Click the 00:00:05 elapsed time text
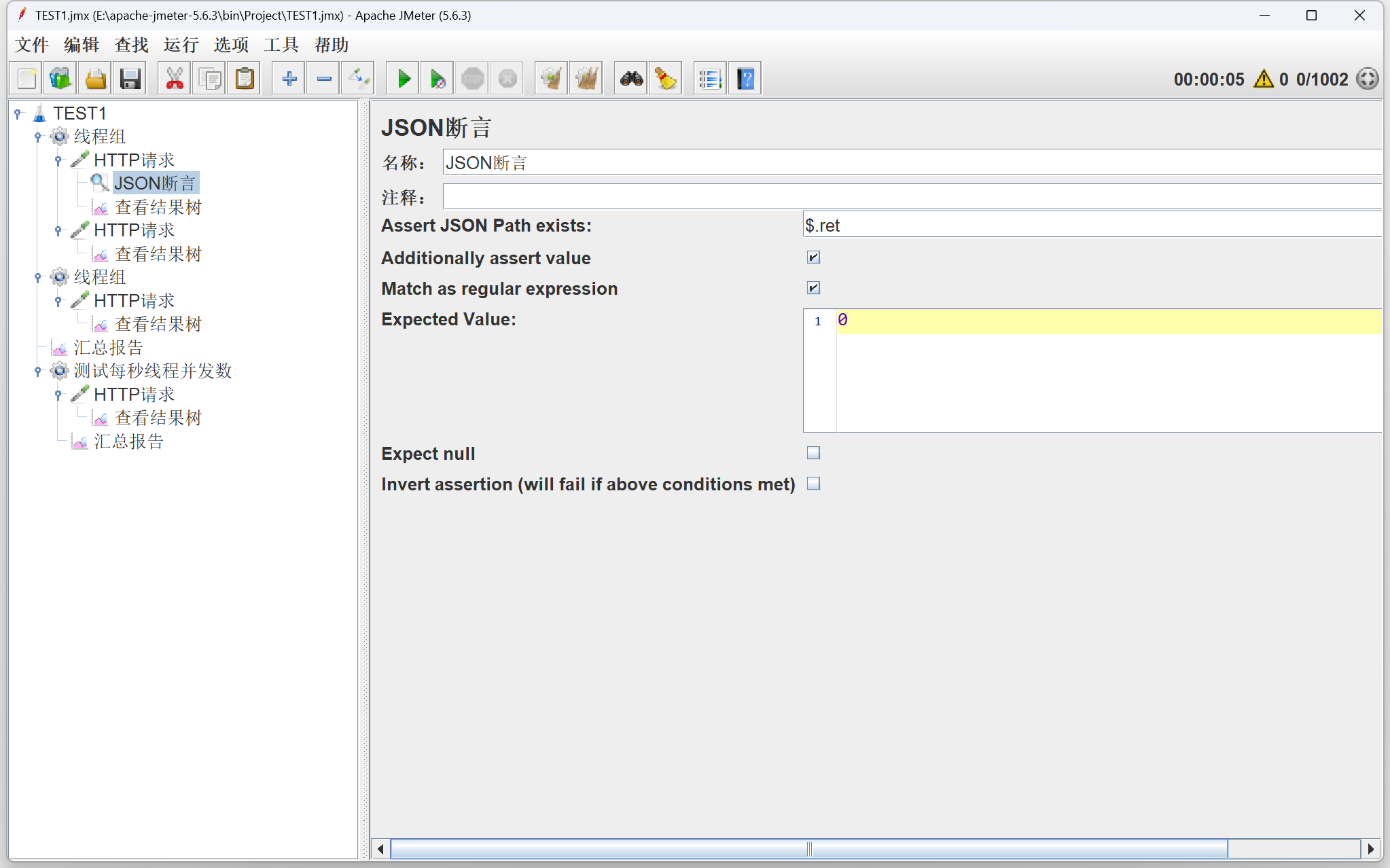This screenshot has width=1390, height=868. point(1209,79)
